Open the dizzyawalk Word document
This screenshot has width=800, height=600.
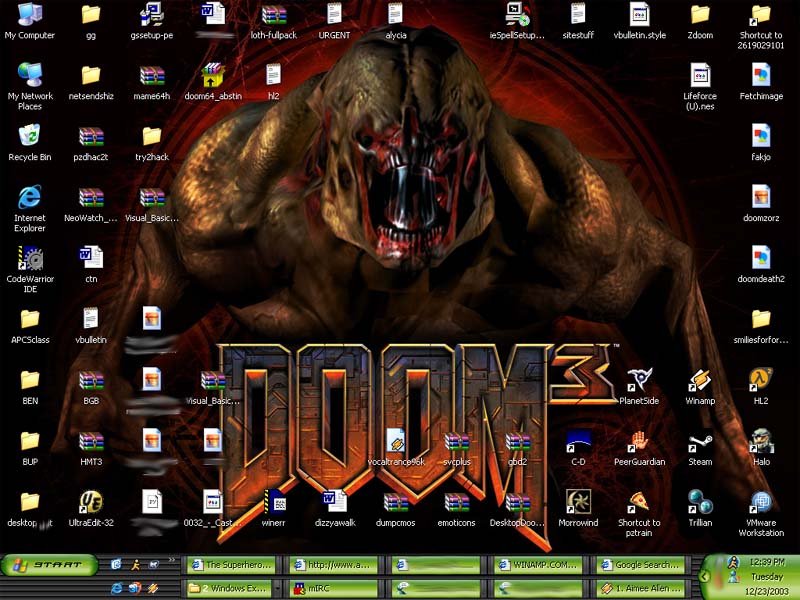coord(335,508)
